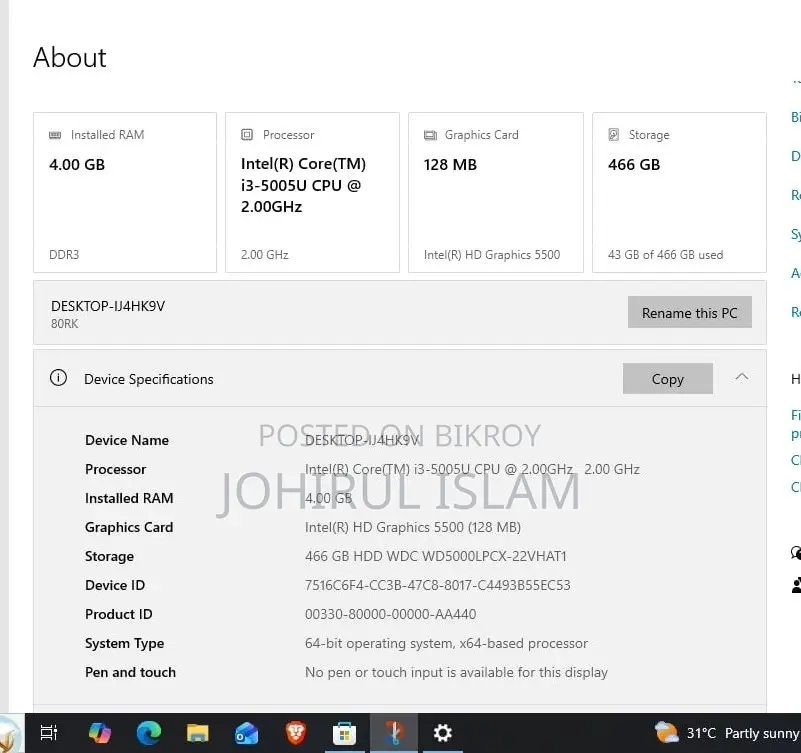Screen dimensions: 801x753
Task: Click Product ID value 00330-80000-00000-AA440
Action: coord(390,614)
